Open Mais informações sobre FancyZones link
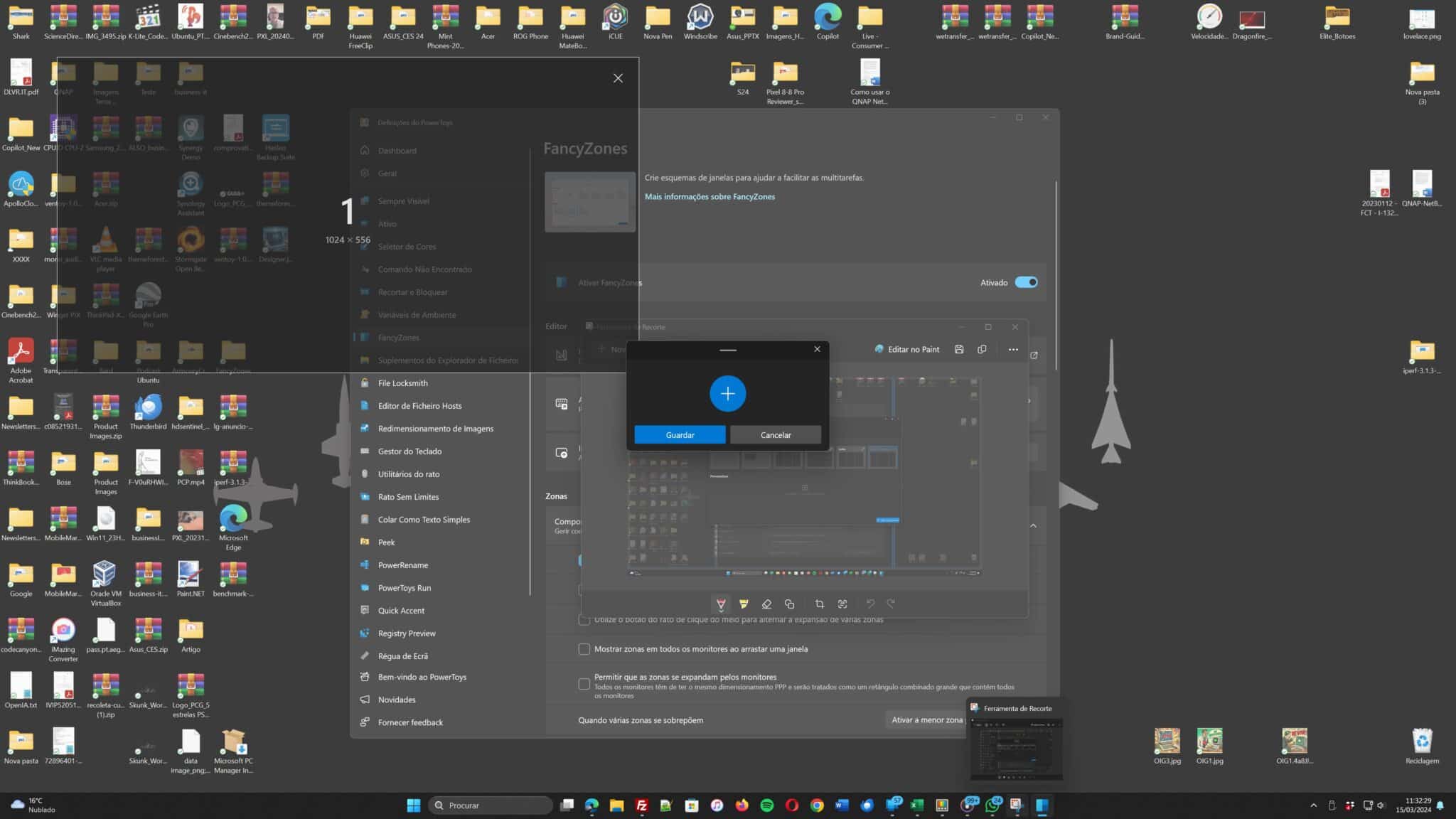 710,197
